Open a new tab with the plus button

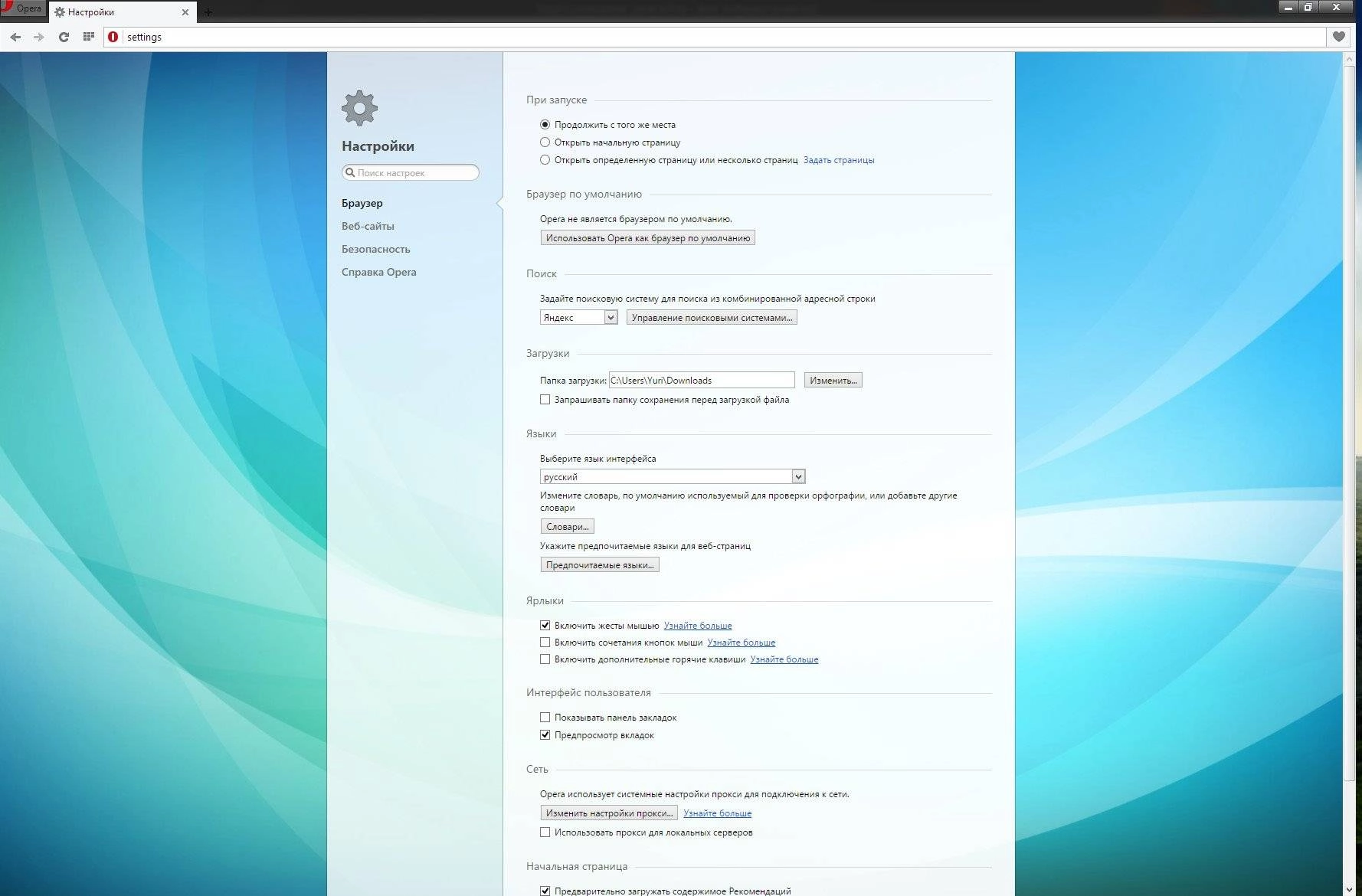[x=208, y=12]
